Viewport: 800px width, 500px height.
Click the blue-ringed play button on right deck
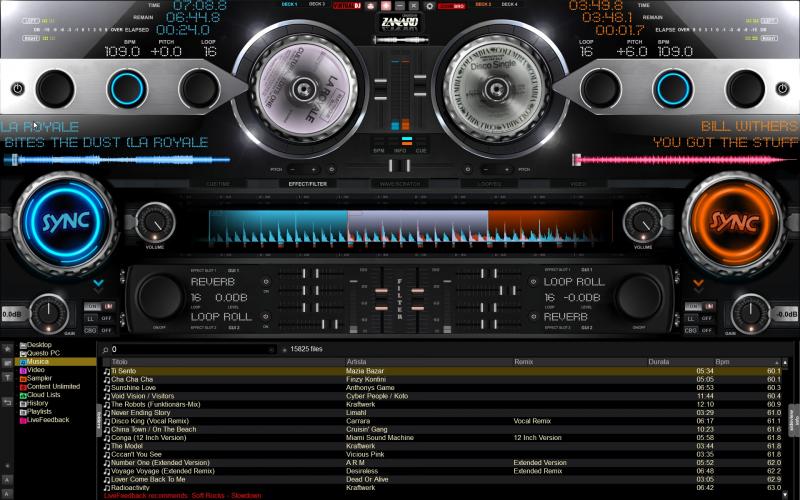pyautogui.click(x=673, y=89)
